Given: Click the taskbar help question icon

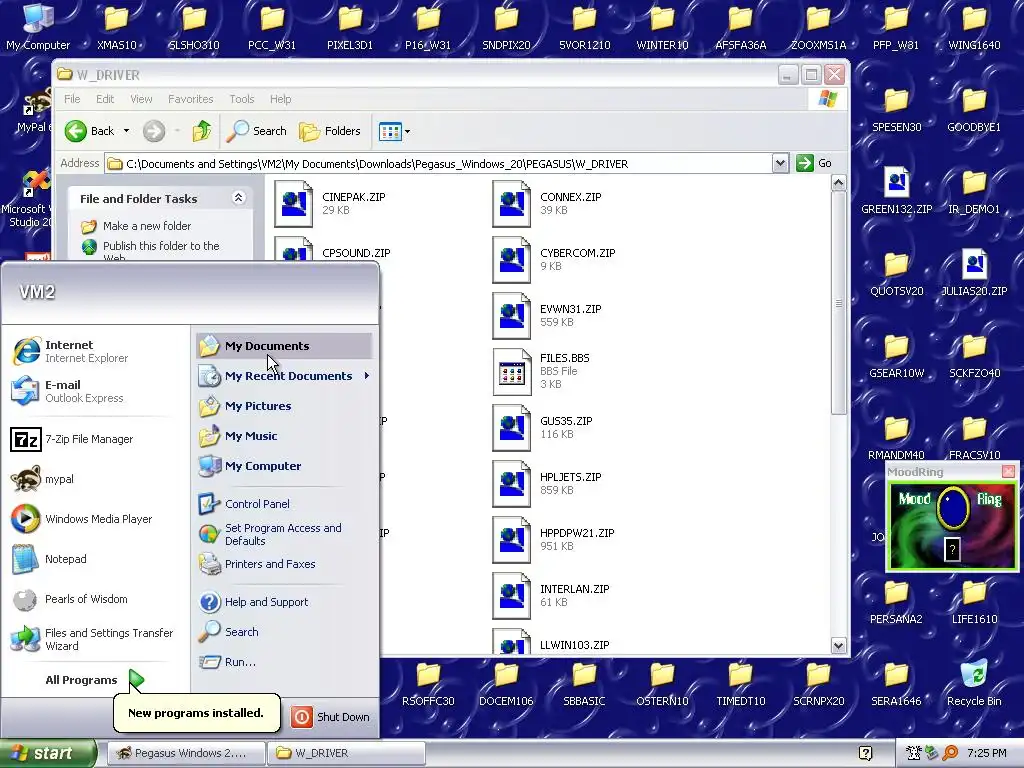Looking at the screenshot, I should pyautogui.click(x=865, y=753).
